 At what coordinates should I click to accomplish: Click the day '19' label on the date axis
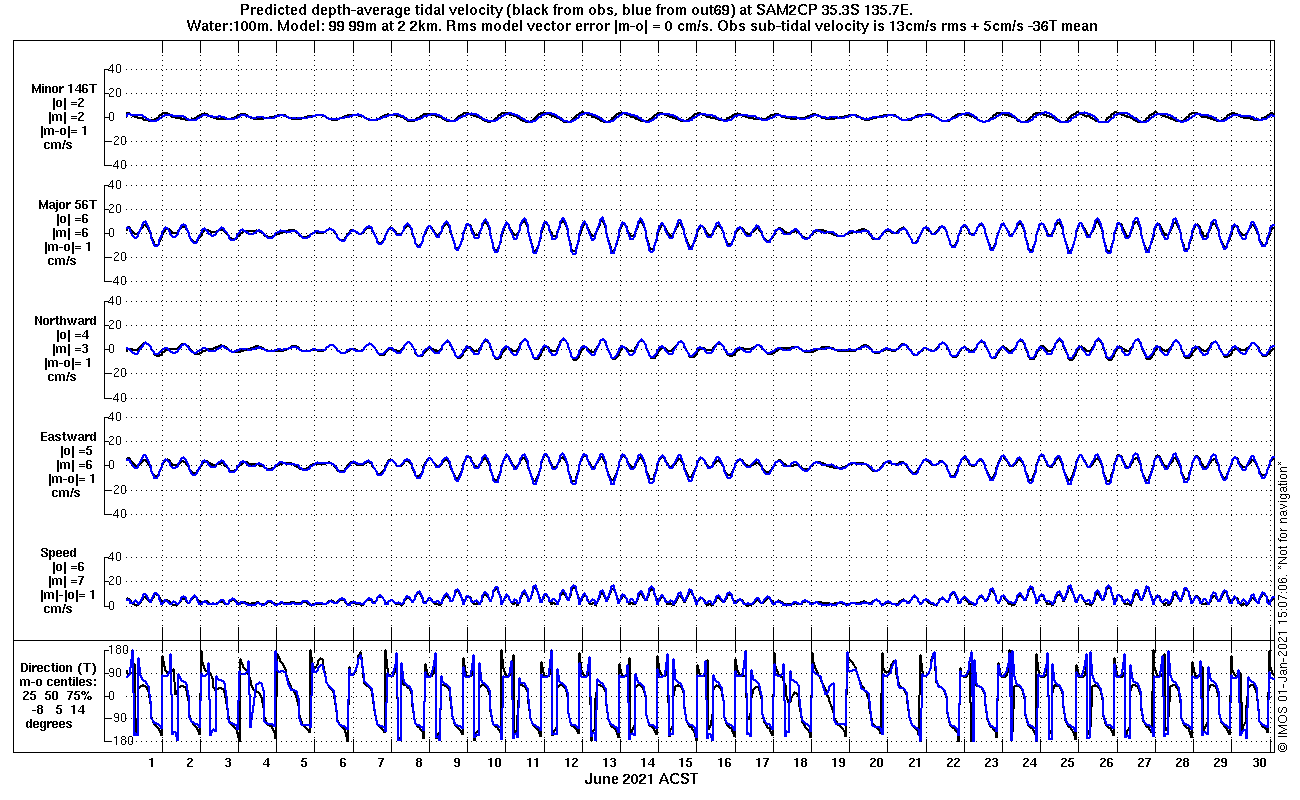click(x=839, y=762)
